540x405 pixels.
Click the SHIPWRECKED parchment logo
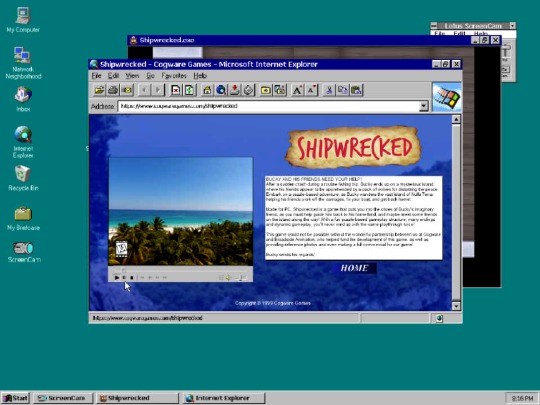(x=353, y=147)
